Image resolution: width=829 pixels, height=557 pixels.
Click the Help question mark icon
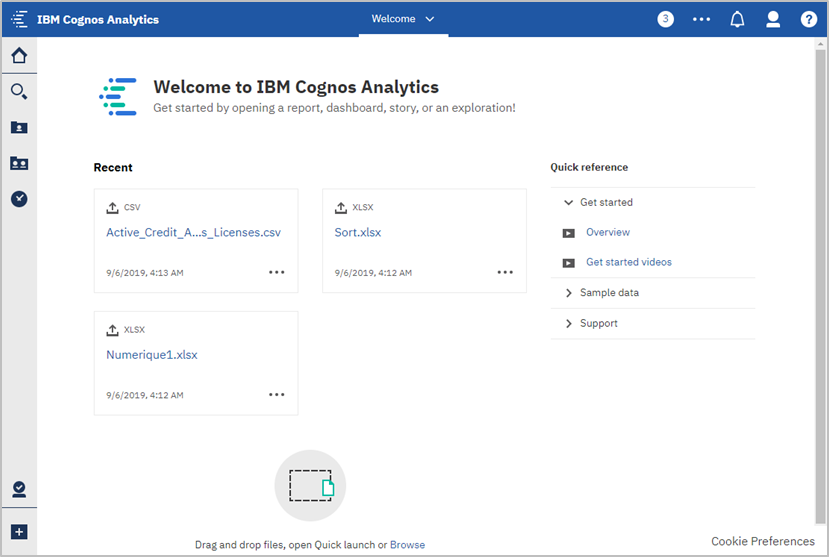point(808,19)
